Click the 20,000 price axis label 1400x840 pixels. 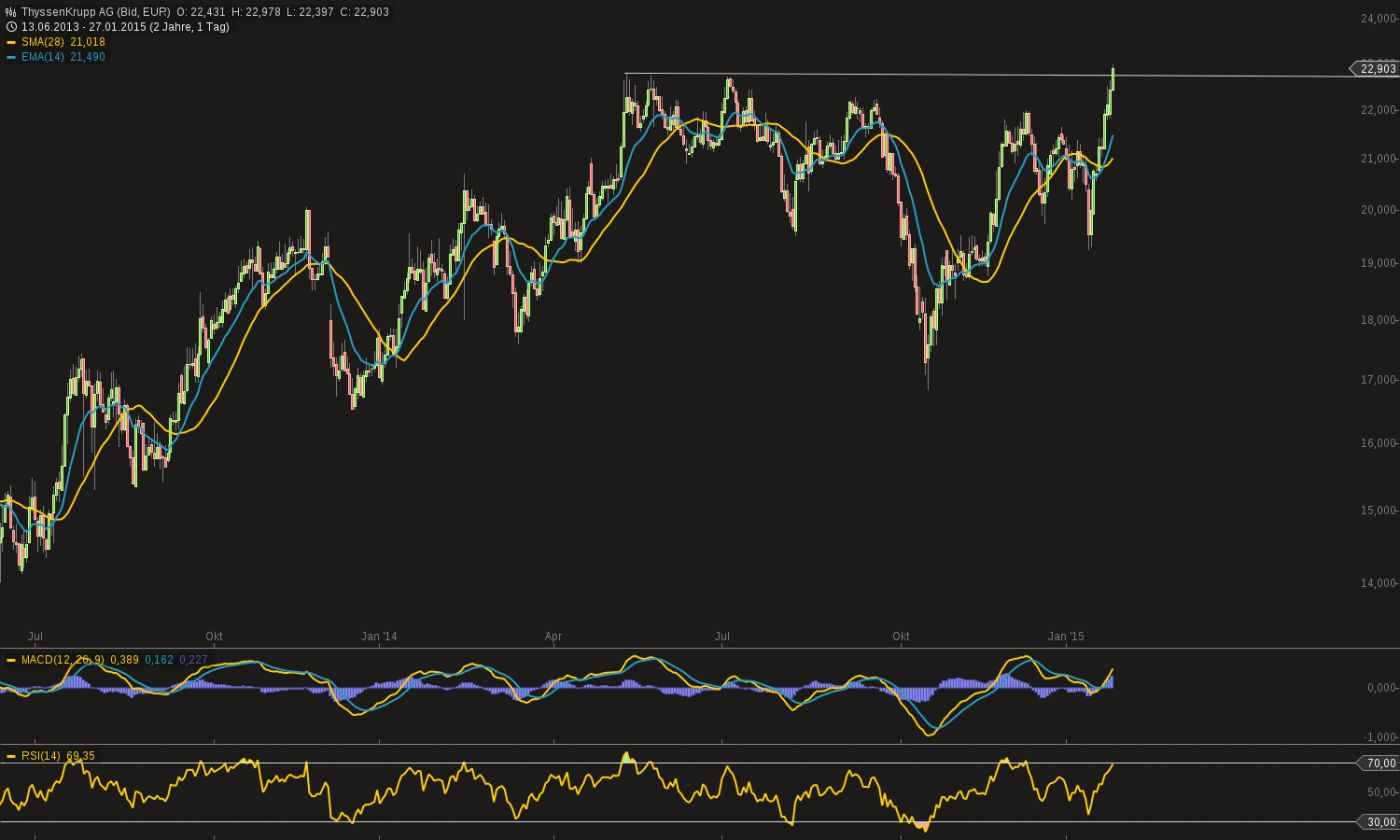[x=1378, y=210]
